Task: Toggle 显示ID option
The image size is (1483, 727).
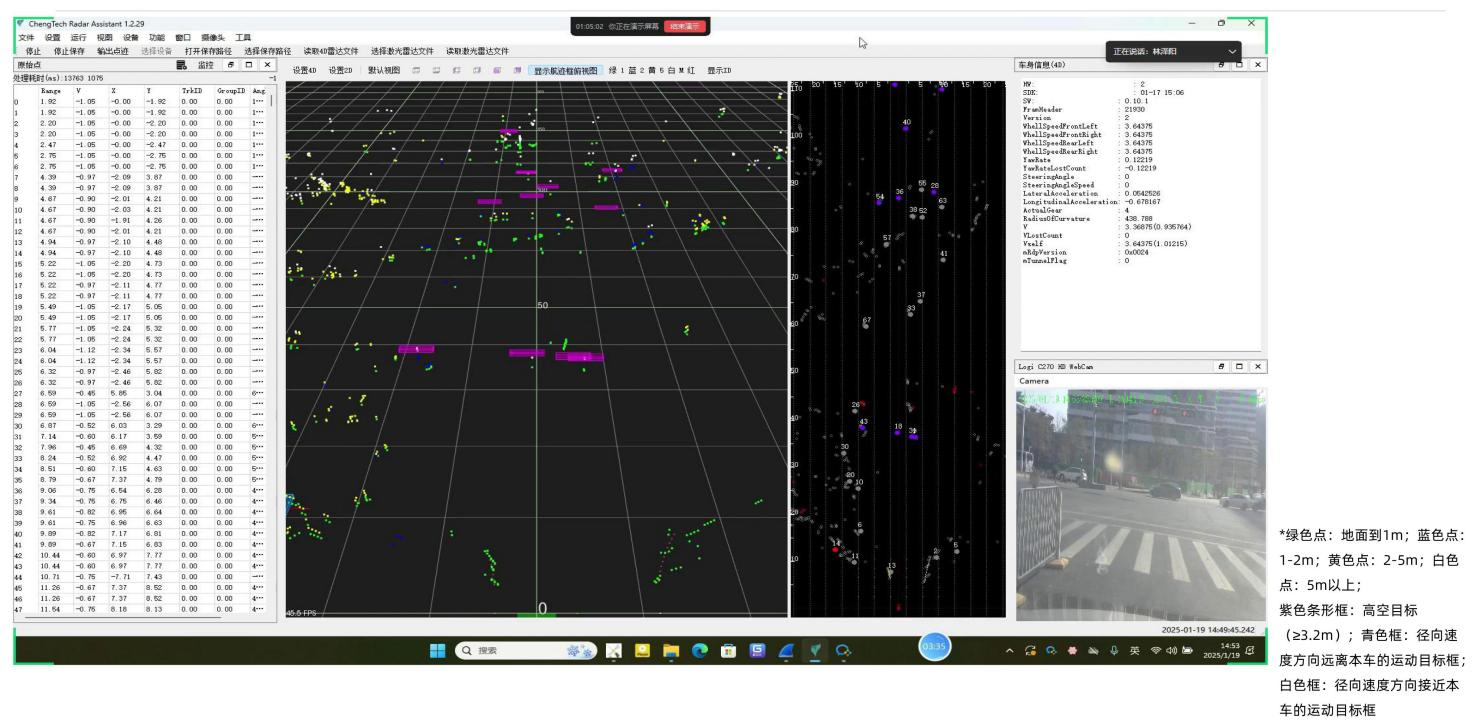Action: pyautogui.click(x=719, y=71)
